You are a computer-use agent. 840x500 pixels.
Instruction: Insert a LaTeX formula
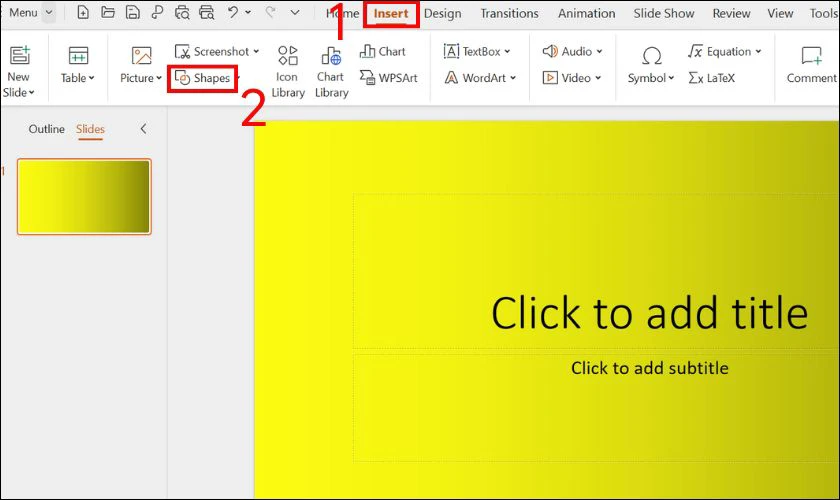[711, 78]
